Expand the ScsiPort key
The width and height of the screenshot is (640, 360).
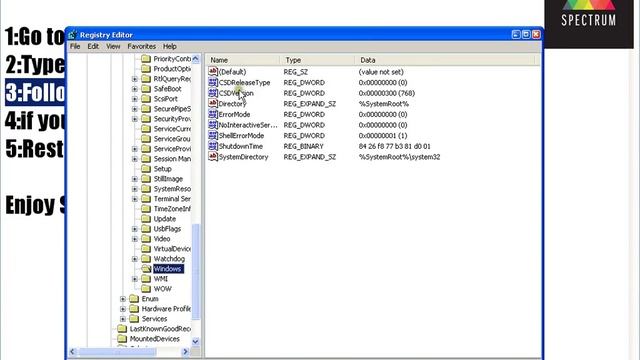pos(135,99)
